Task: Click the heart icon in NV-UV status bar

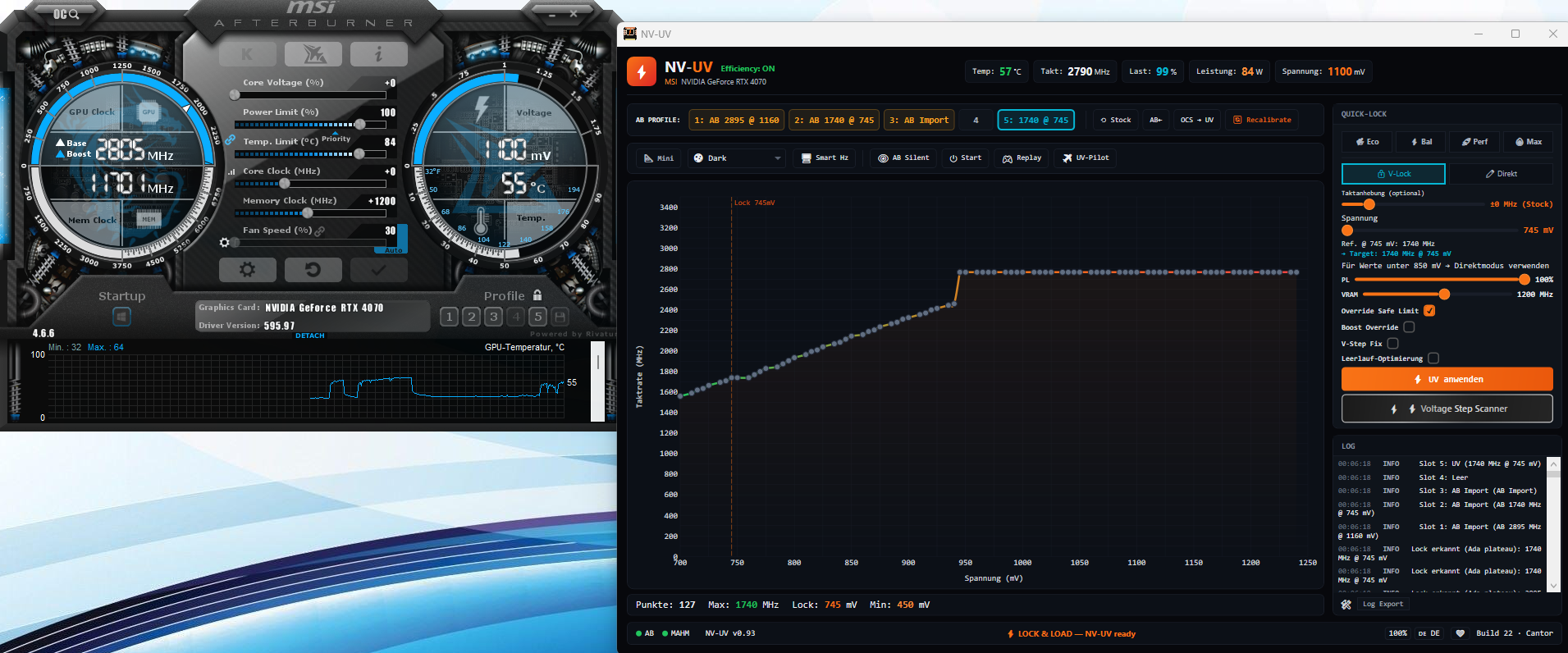Action: pyautogui.click(x=1460, y=633)
